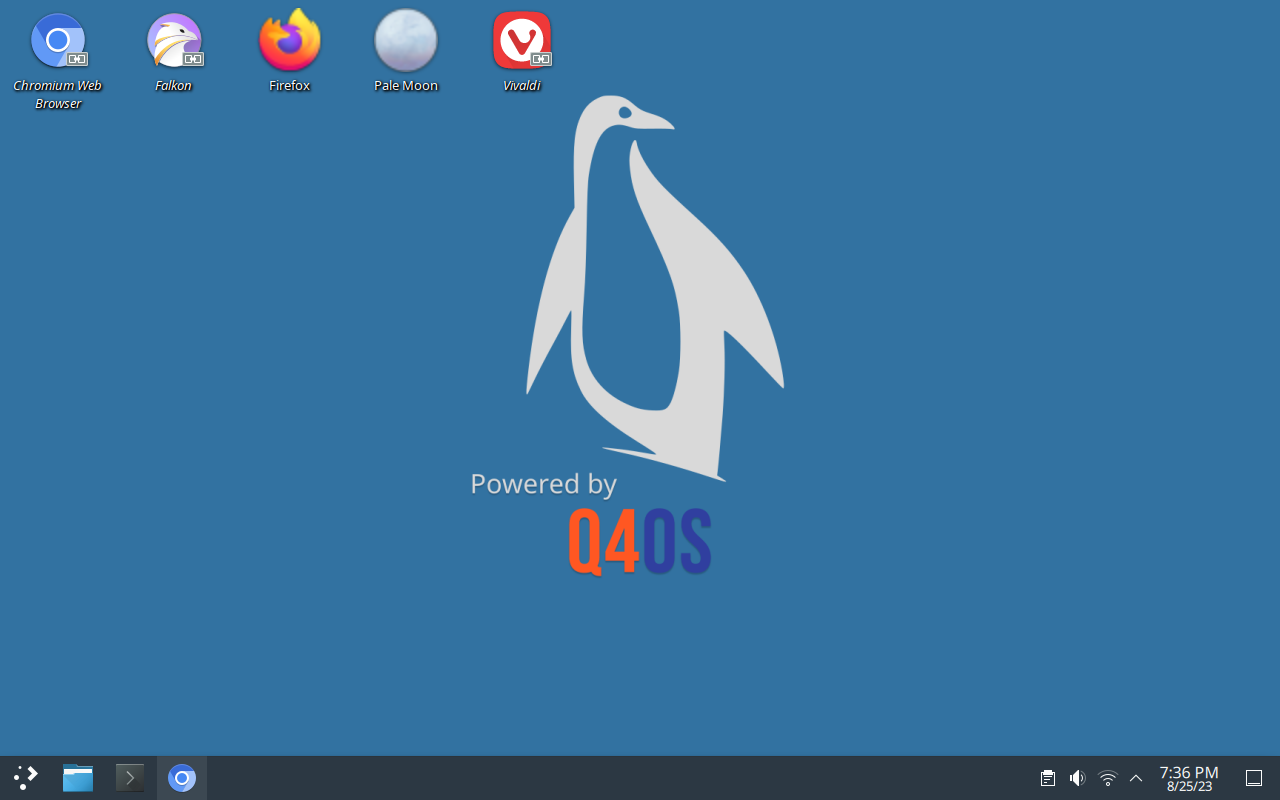Expand hidden system tray icons arrow
Image resolution: width=1280 pixels, height=800 pixels.
pos(1136,778)
